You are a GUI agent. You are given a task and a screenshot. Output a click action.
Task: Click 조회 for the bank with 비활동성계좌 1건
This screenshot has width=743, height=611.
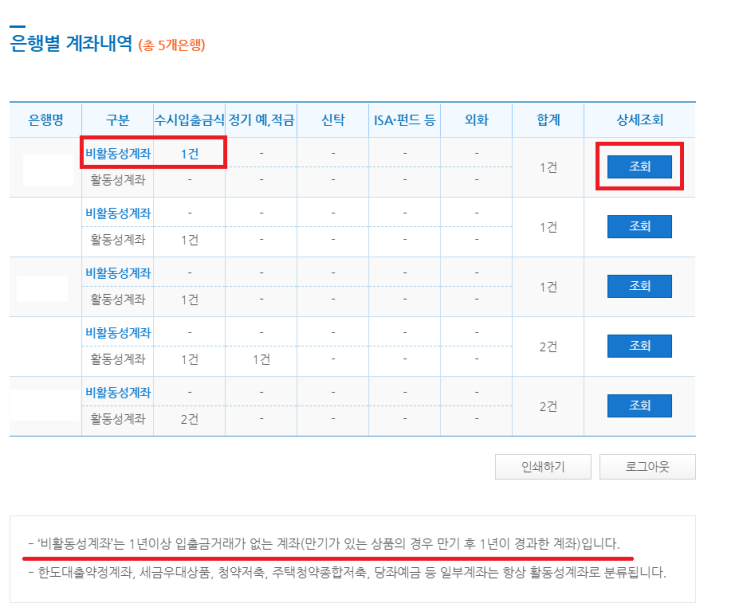639,166
